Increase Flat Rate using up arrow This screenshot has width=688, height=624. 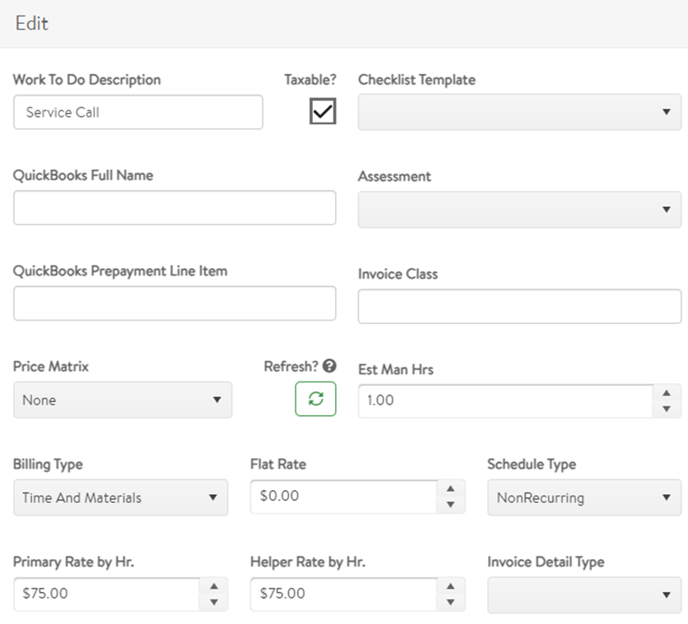point(450,489)
